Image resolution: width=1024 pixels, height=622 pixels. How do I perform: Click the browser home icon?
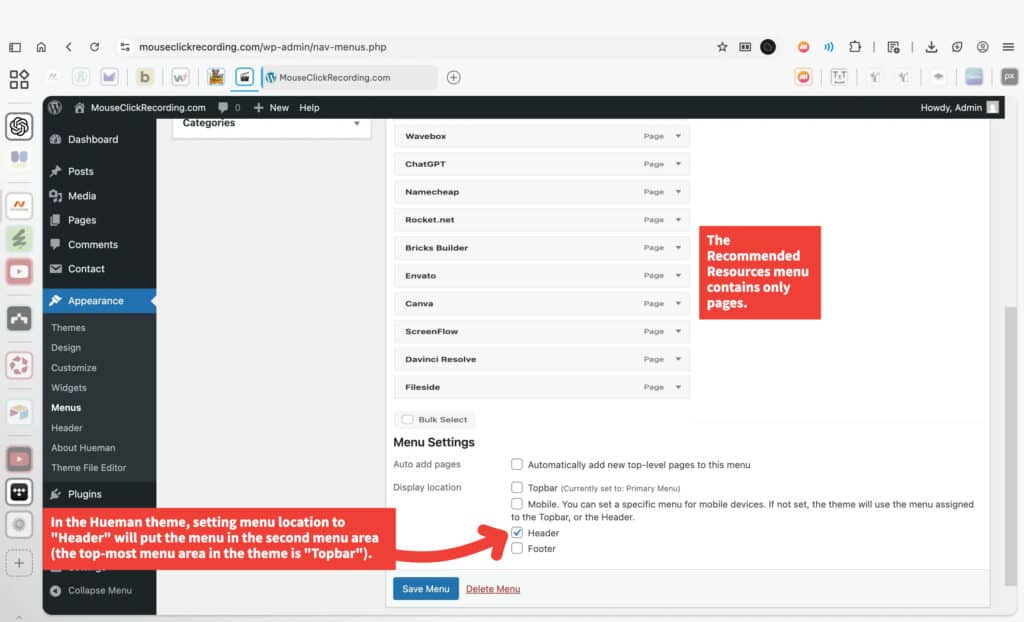tap(41, 46)
